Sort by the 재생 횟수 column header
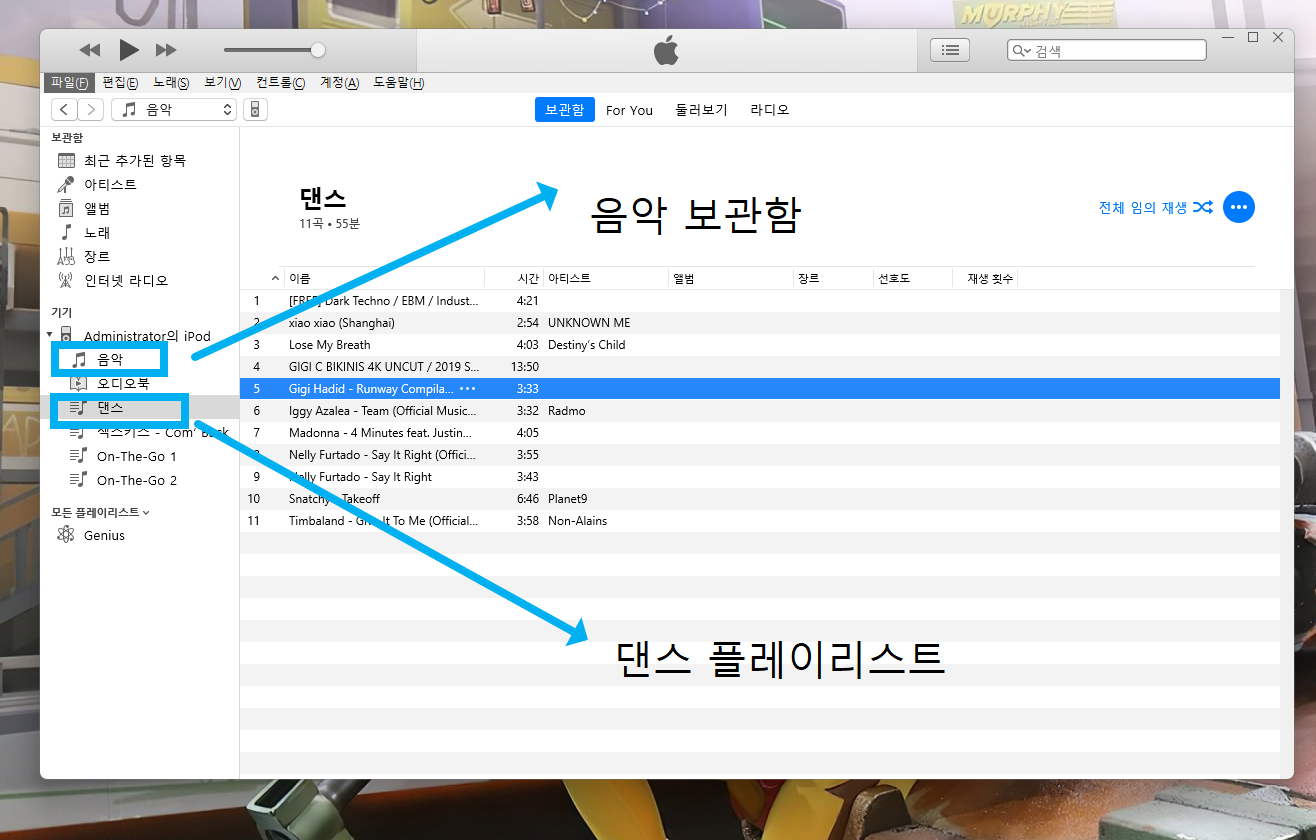Viewport: 1316px width, 840px height. [986, 278]
